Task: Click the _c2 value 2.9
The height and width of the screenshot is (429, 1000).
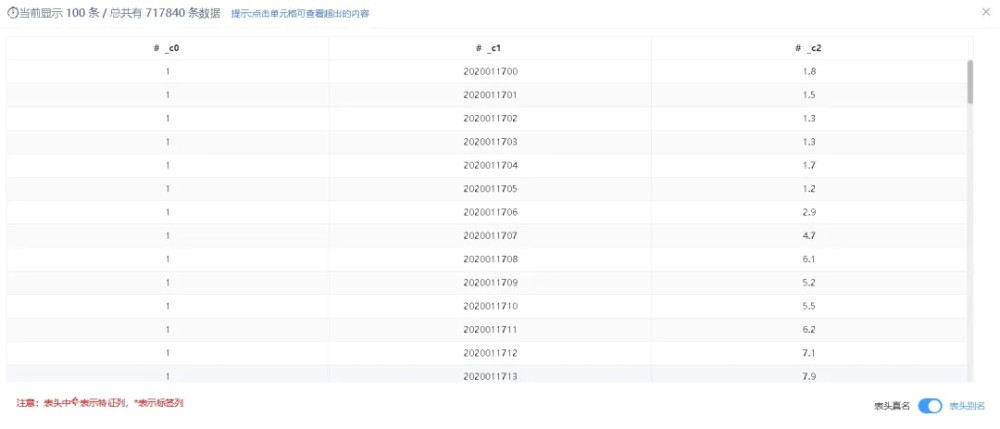Action: point(809,212)
